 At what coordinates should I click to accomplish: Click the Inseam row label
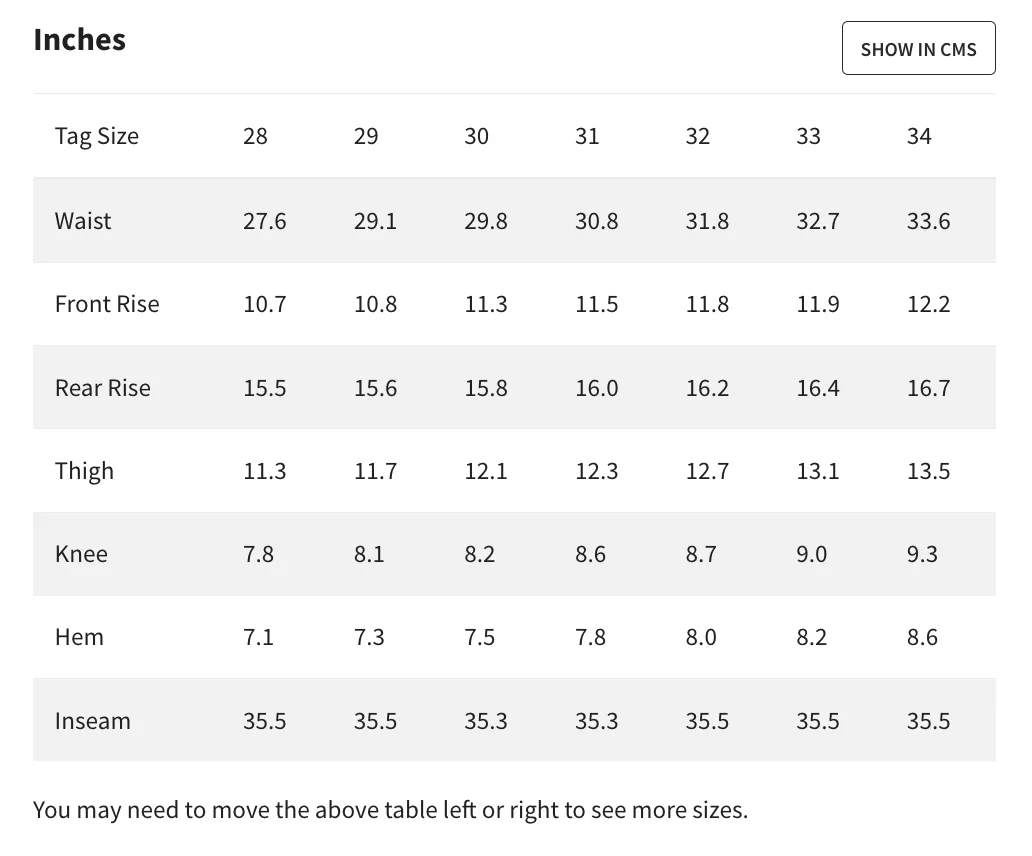tap(93, 721)
